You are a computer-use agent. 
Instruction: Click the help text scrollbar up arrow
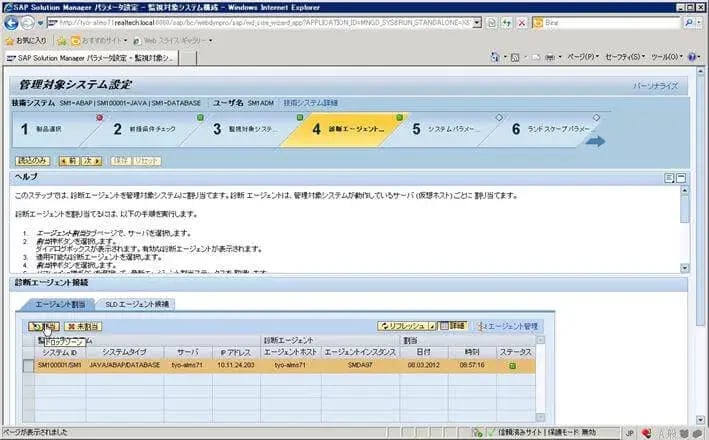685,190
